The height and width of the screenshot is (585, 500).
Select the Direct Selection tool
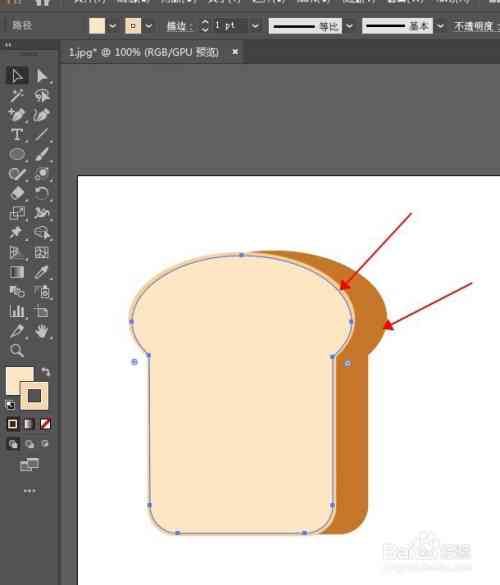(42, 76)
